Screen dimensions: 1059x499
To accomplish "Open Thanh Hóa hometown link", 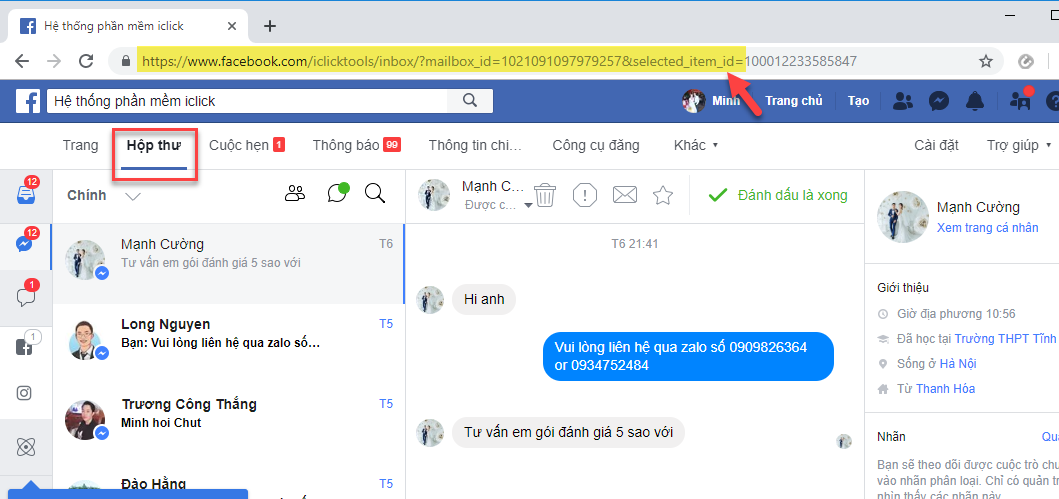I will [x=946, y=389].
